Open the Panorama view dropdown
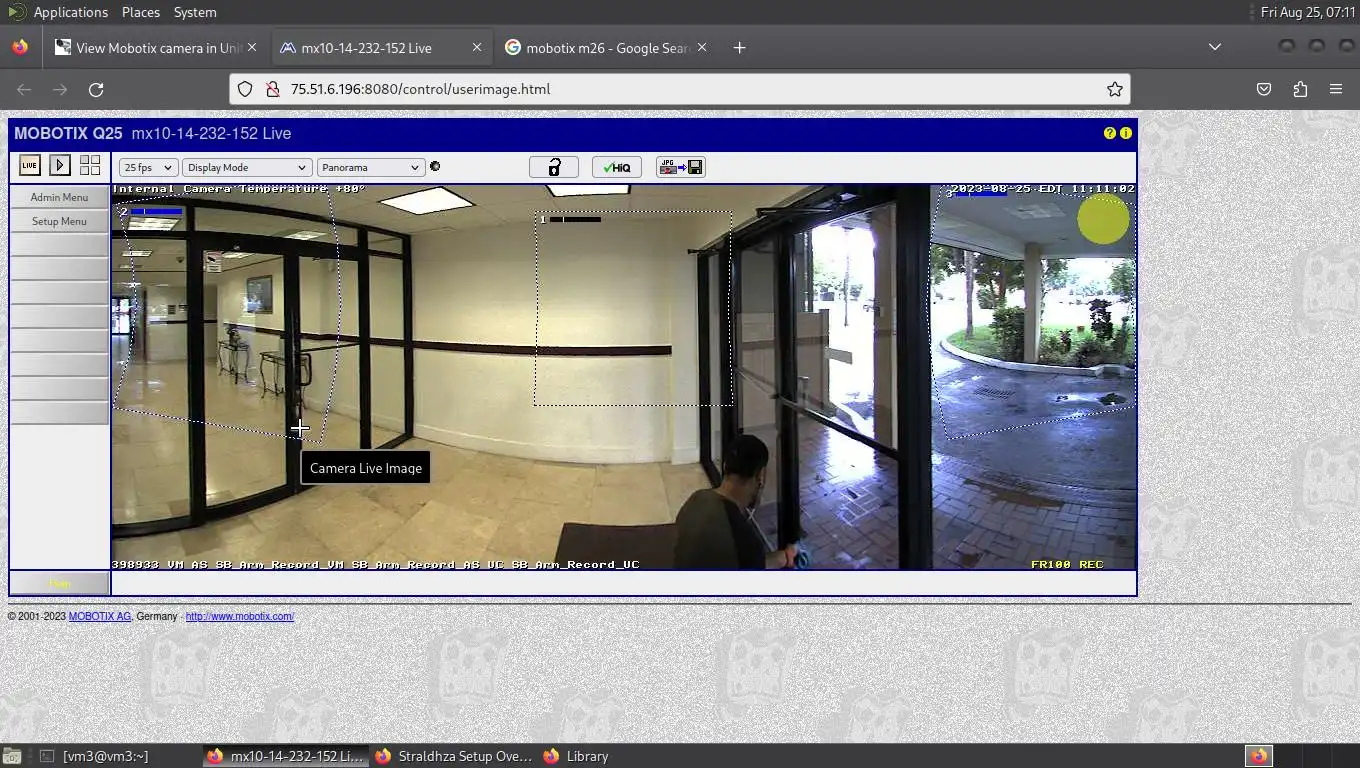 point(371,167)
